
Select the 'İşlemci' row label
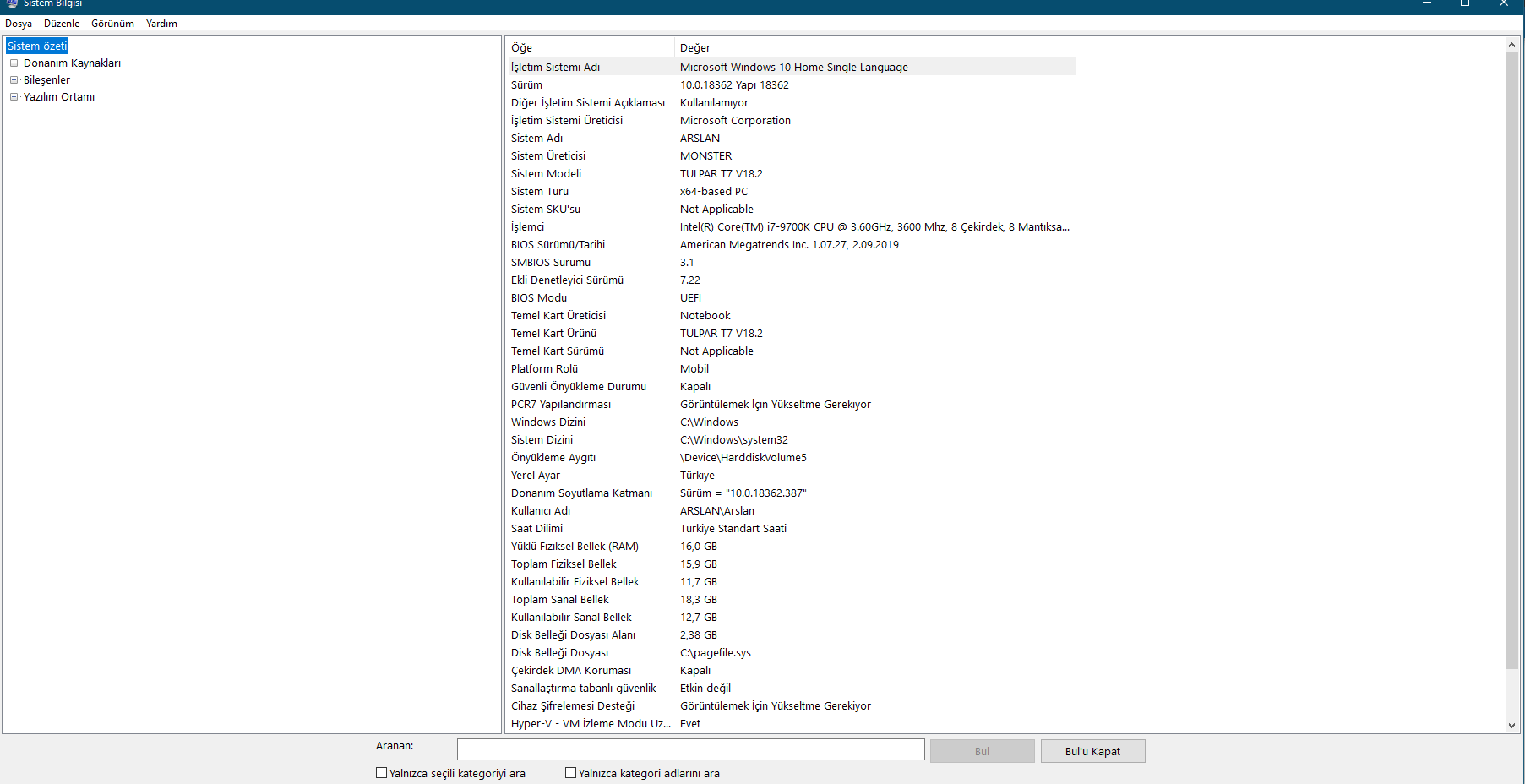pyautogui.click(x=527, y=226)
